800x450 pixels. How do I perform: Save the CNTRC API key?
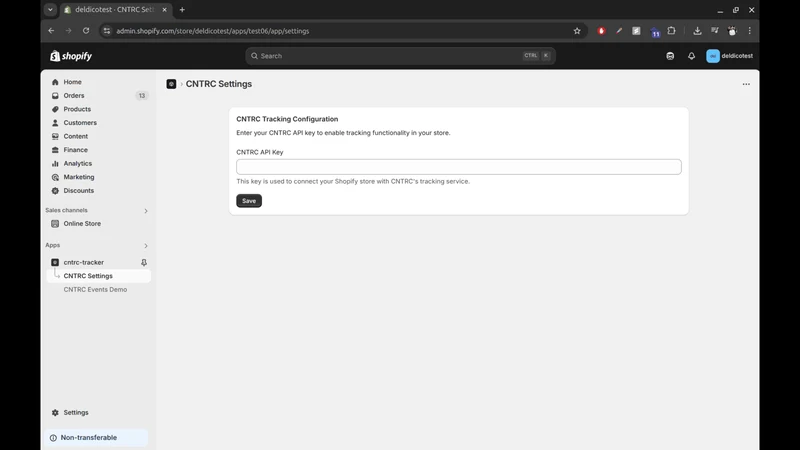249,201
